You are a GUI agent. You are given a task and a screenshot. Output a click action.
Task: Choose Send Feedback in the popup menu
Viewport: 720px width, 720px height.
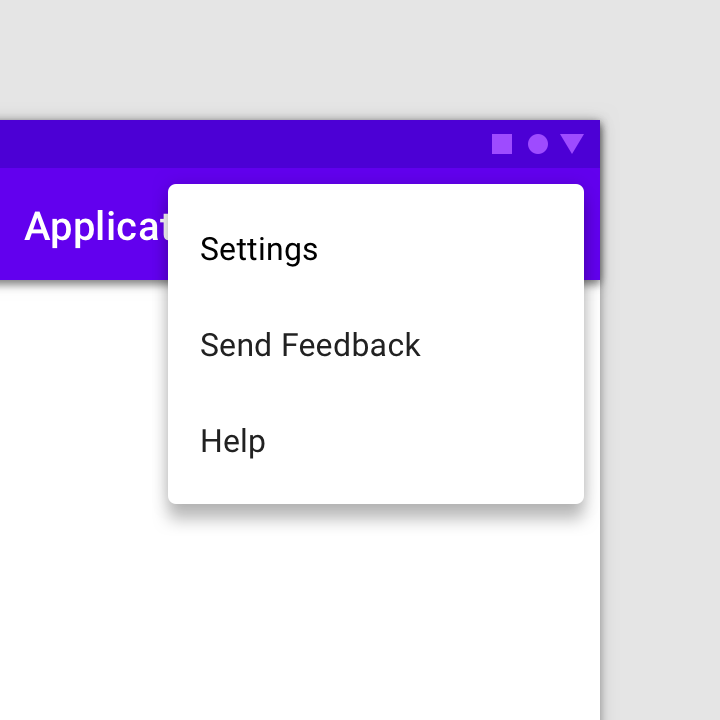tap(376, 345)
